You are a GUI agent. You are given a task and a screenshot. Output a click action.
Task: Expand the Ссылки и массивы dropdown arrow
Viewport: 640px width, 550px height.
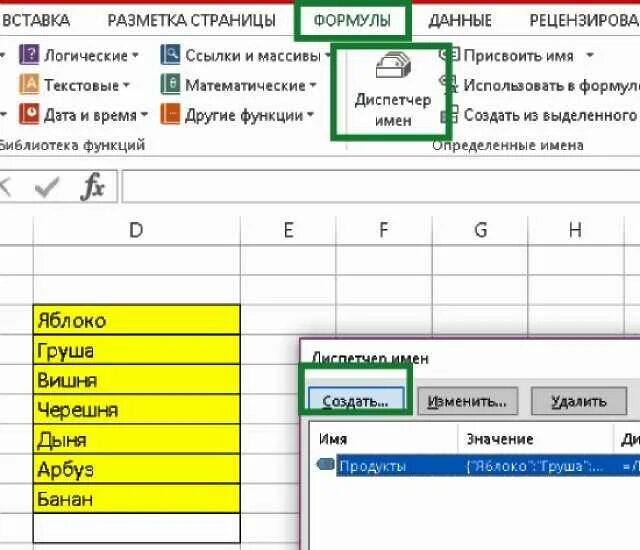point(327,55)
